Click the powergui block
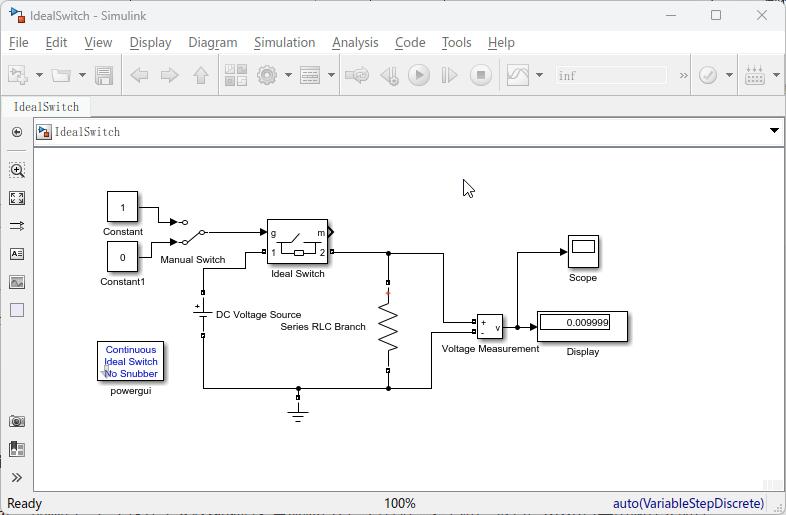786x515 pixels. coord(130,362)
